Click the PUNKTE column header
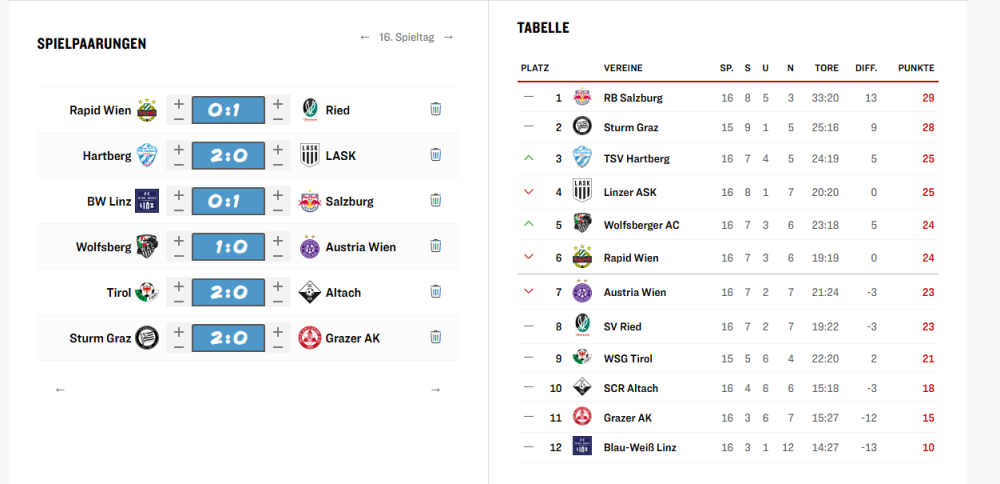 click(x=916, y=68)
